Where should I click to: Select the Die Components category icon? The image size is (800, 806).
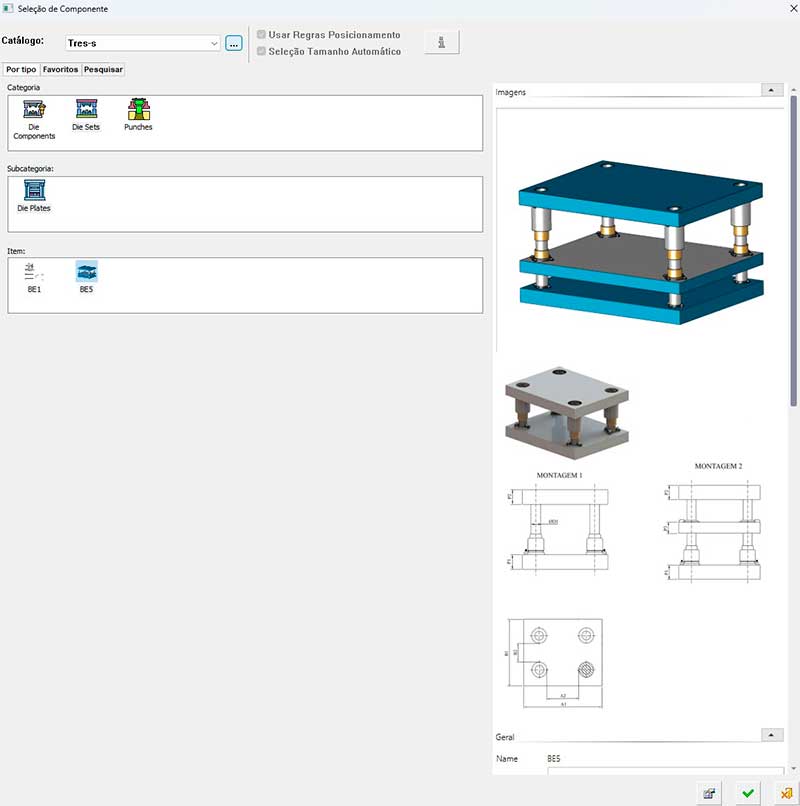34,110
